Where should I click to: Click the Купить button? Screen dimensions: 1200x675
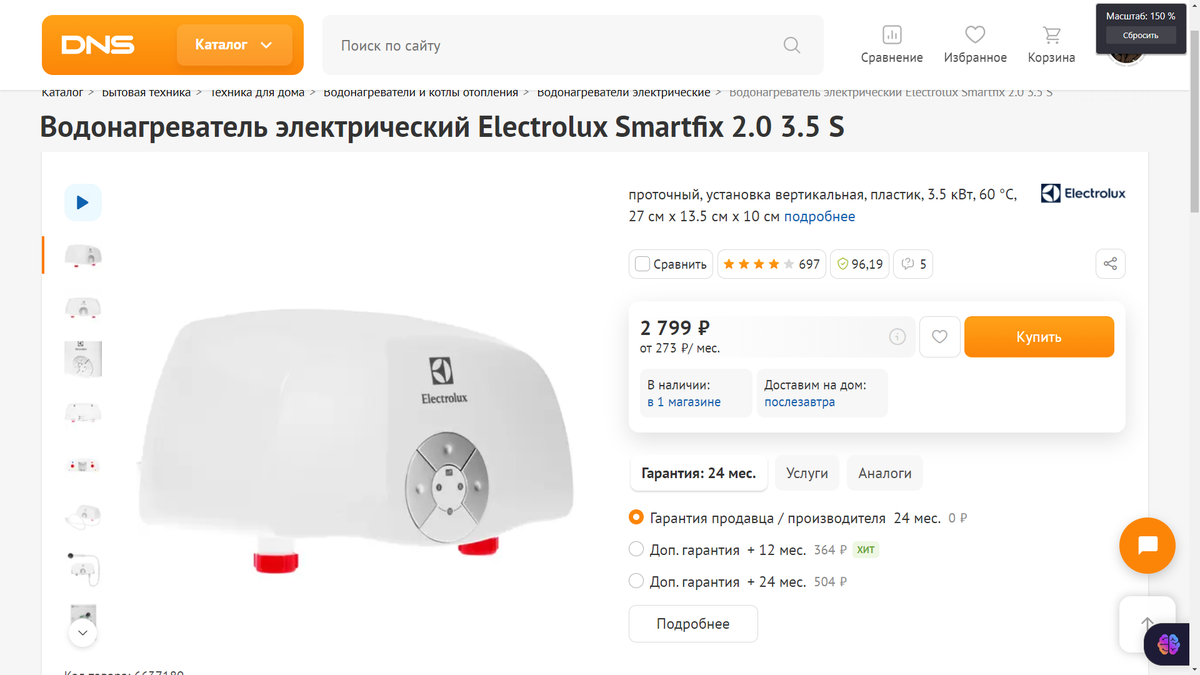pyautogui.click(x=1038, y=336)
